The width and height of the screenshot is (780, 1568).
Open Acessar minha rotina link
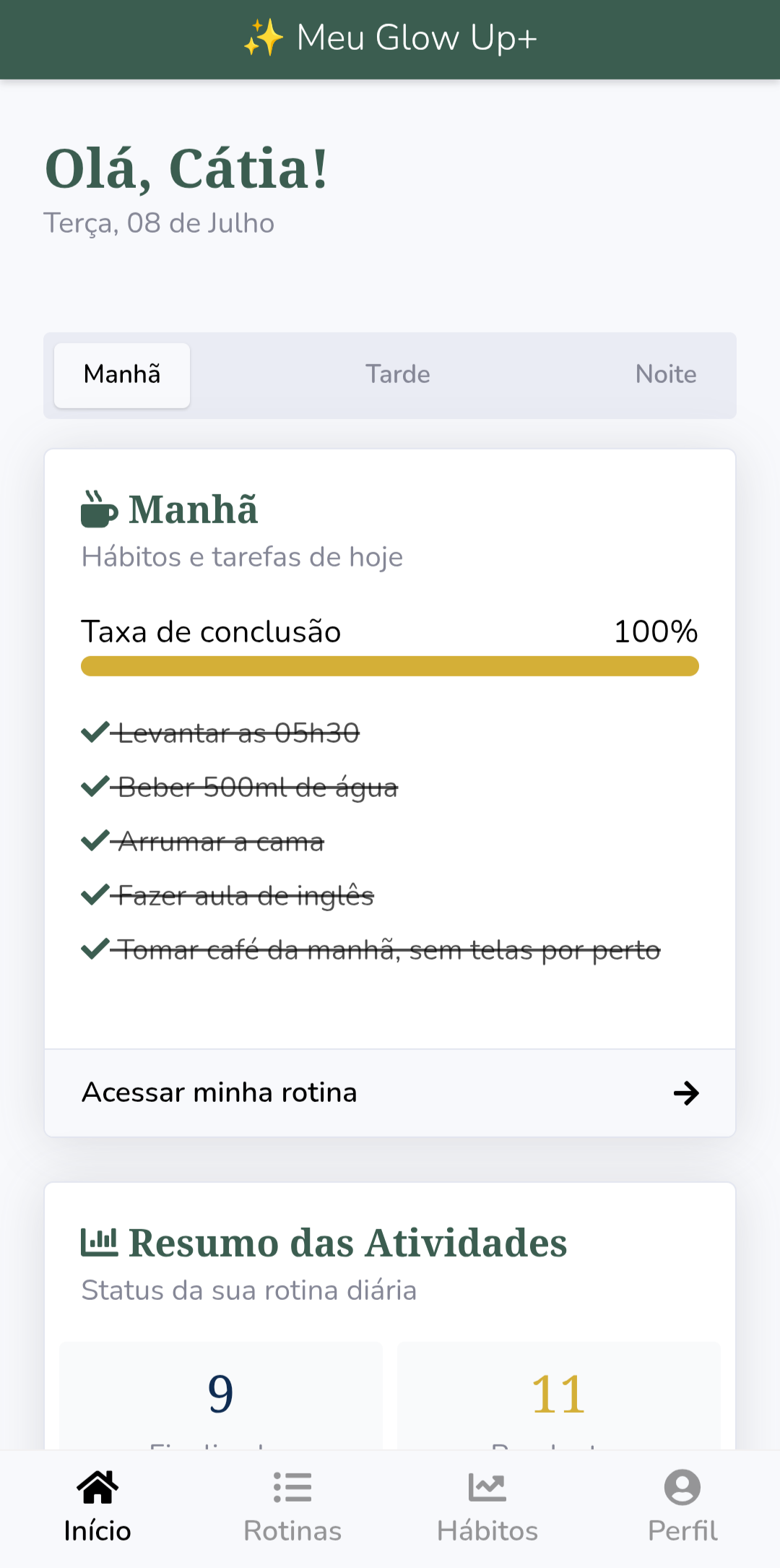coord(220,1093)
